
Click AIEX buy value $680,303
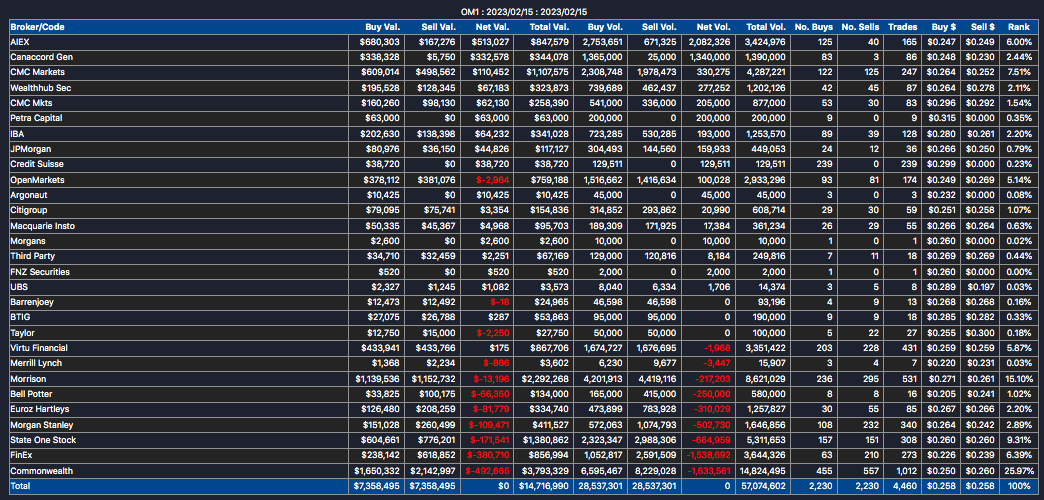[x=381, y=41]
